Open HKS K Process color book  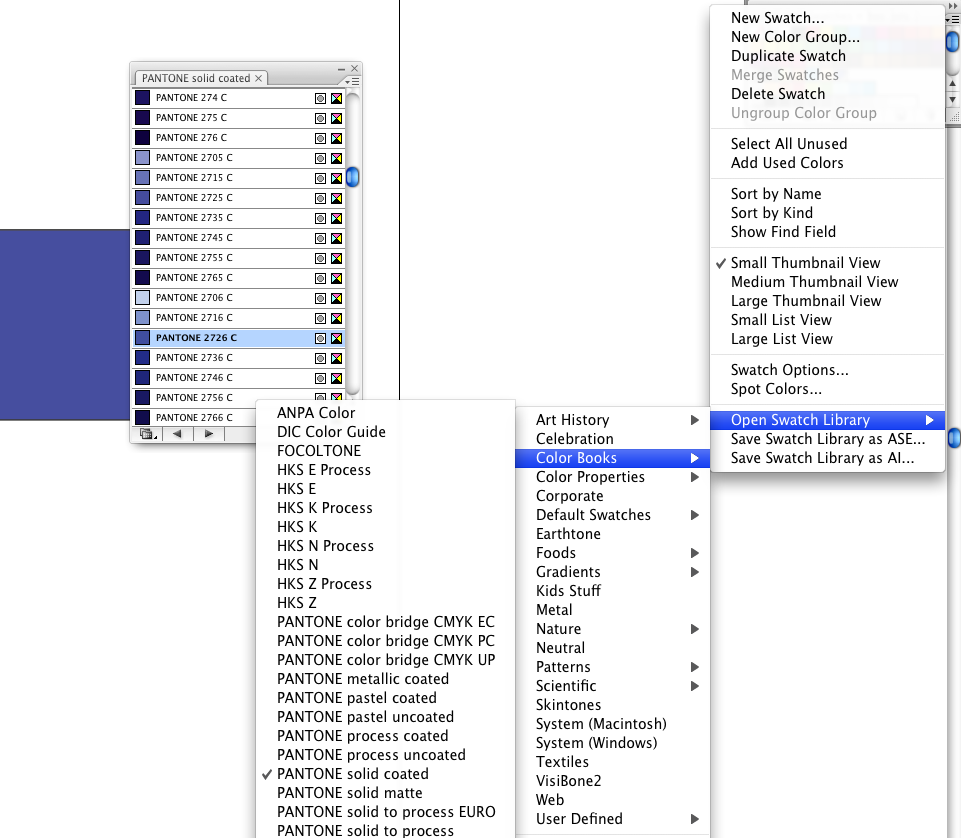point(324,508)
